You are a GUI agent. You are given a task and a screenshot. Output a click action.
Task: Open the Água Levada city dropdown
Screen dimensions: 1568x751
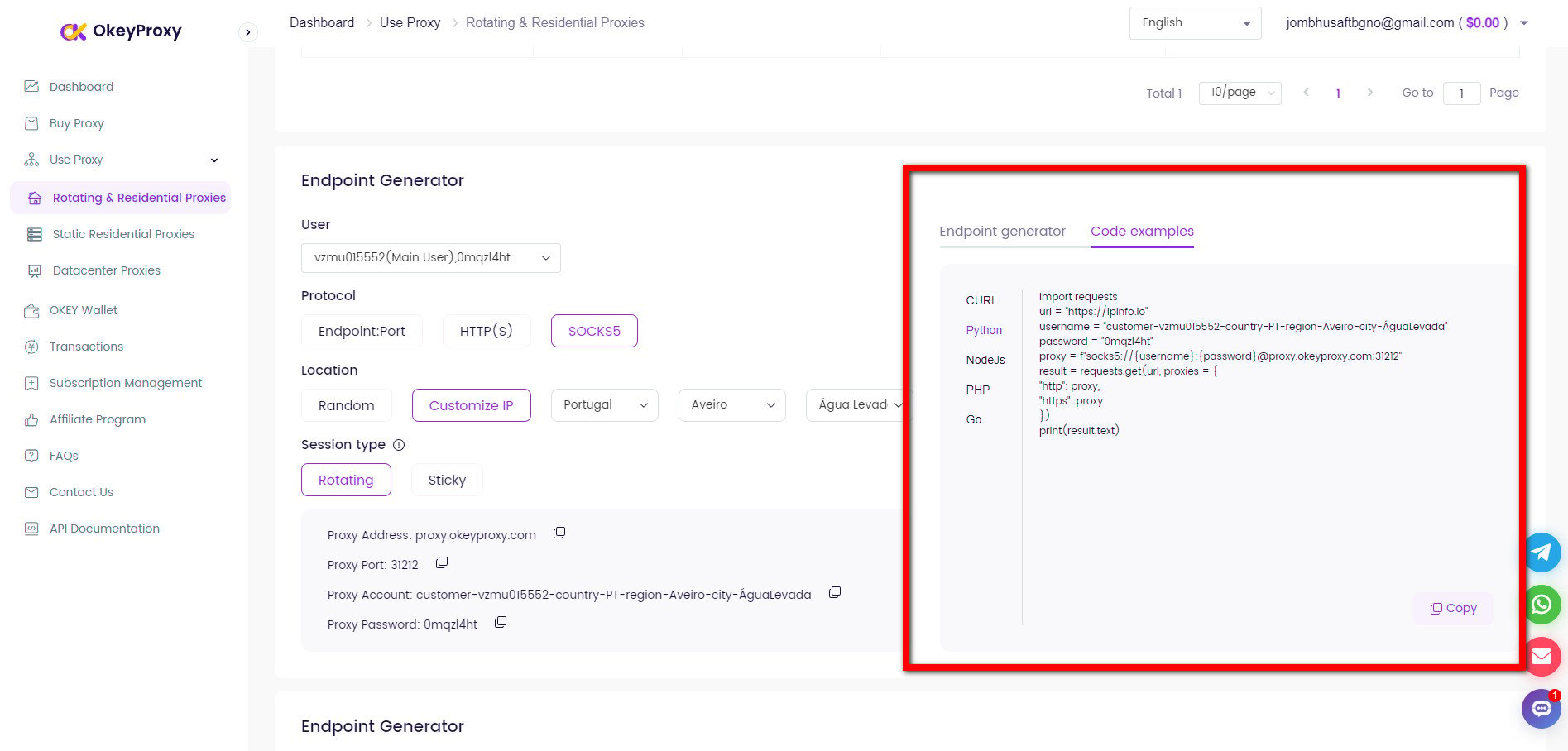tap(859, 405)
